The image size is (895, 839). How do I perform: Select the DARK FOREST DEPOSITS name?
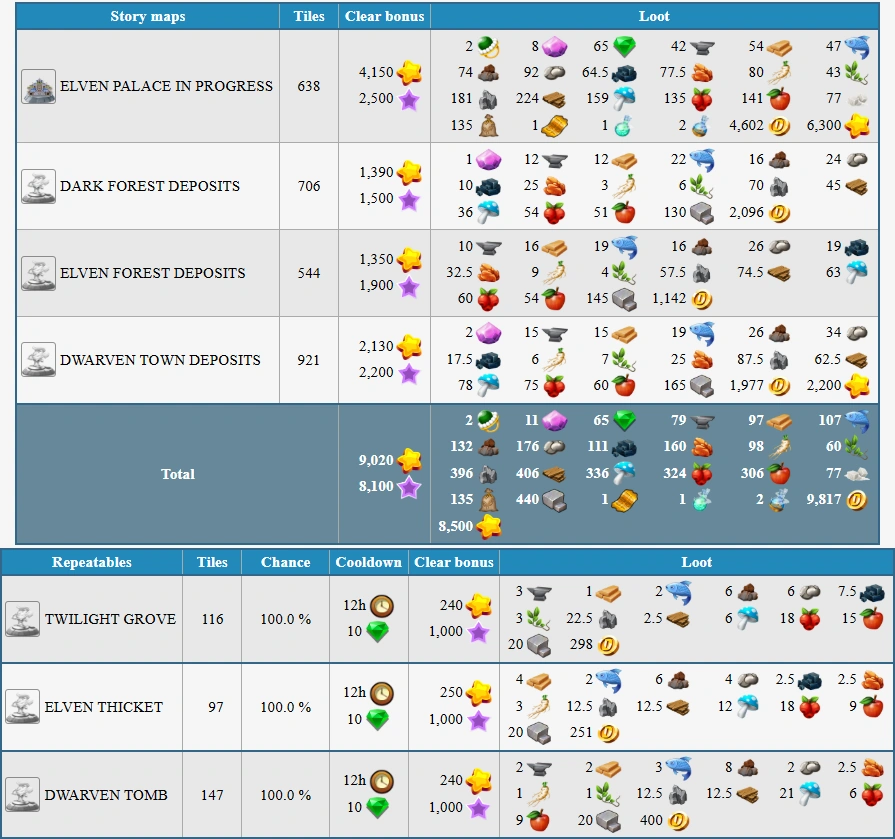coord(150,186)
